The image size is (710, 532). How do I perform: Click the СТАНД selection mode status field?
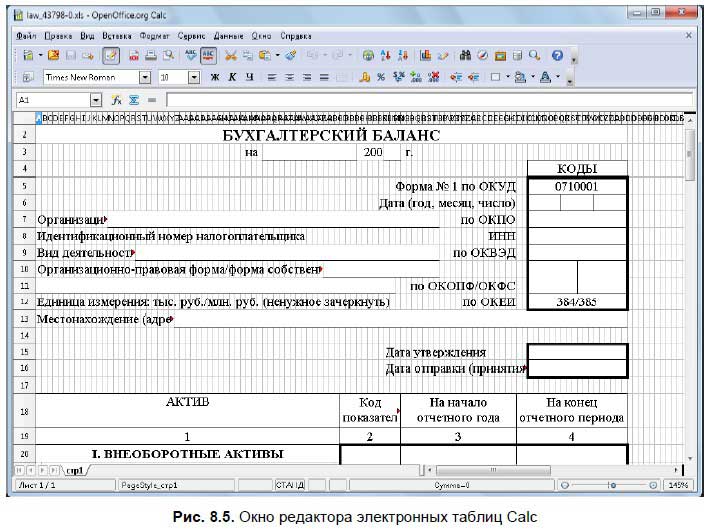(291, 484)
